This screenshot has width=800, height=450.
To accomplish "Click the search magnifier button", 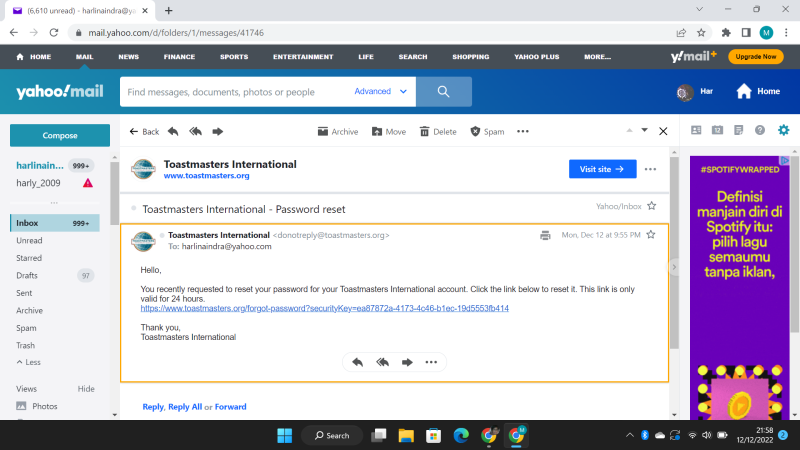I will point(443,92).
